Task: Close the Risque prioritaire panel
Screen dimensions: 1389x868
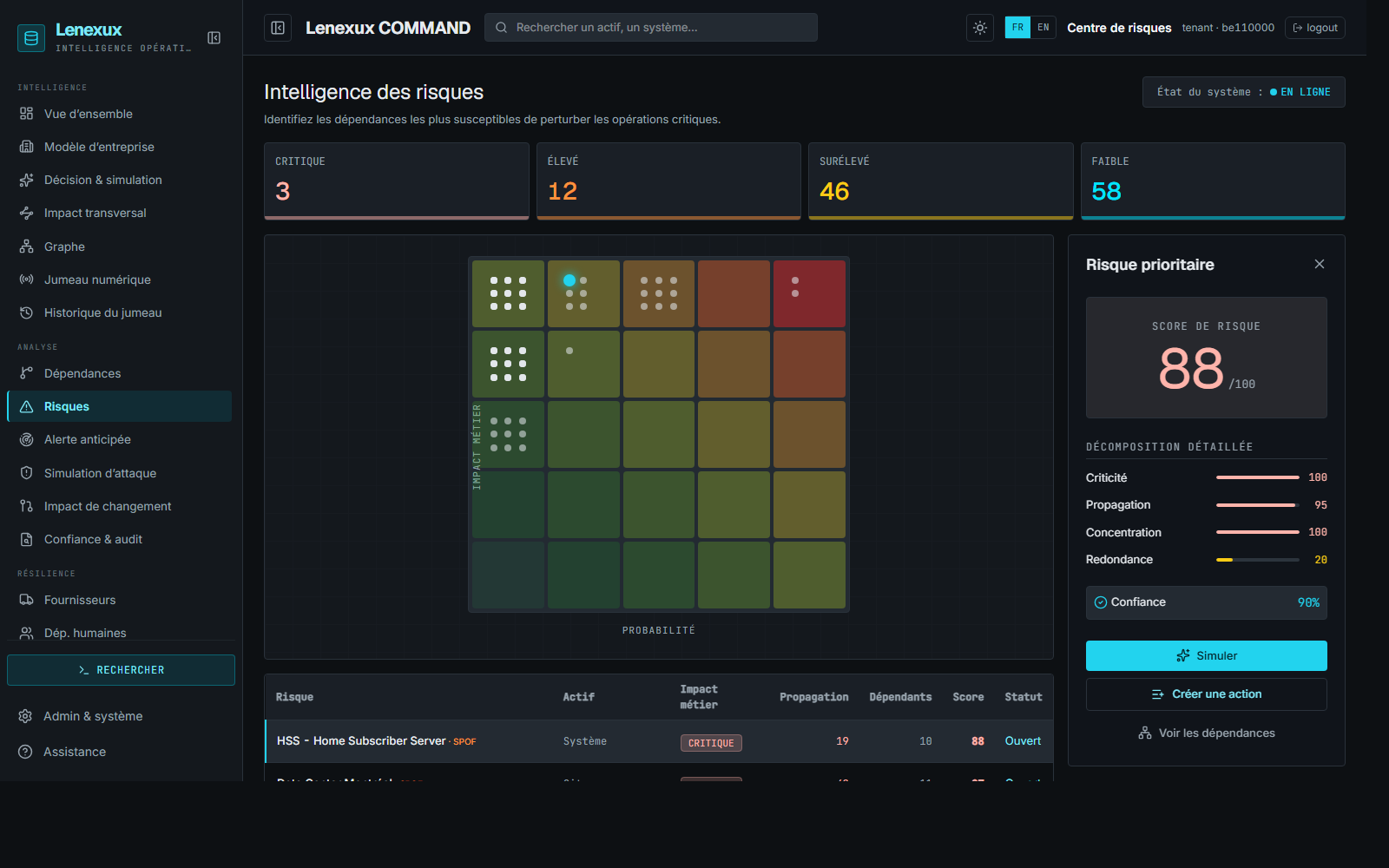Action: point(1320,264)
